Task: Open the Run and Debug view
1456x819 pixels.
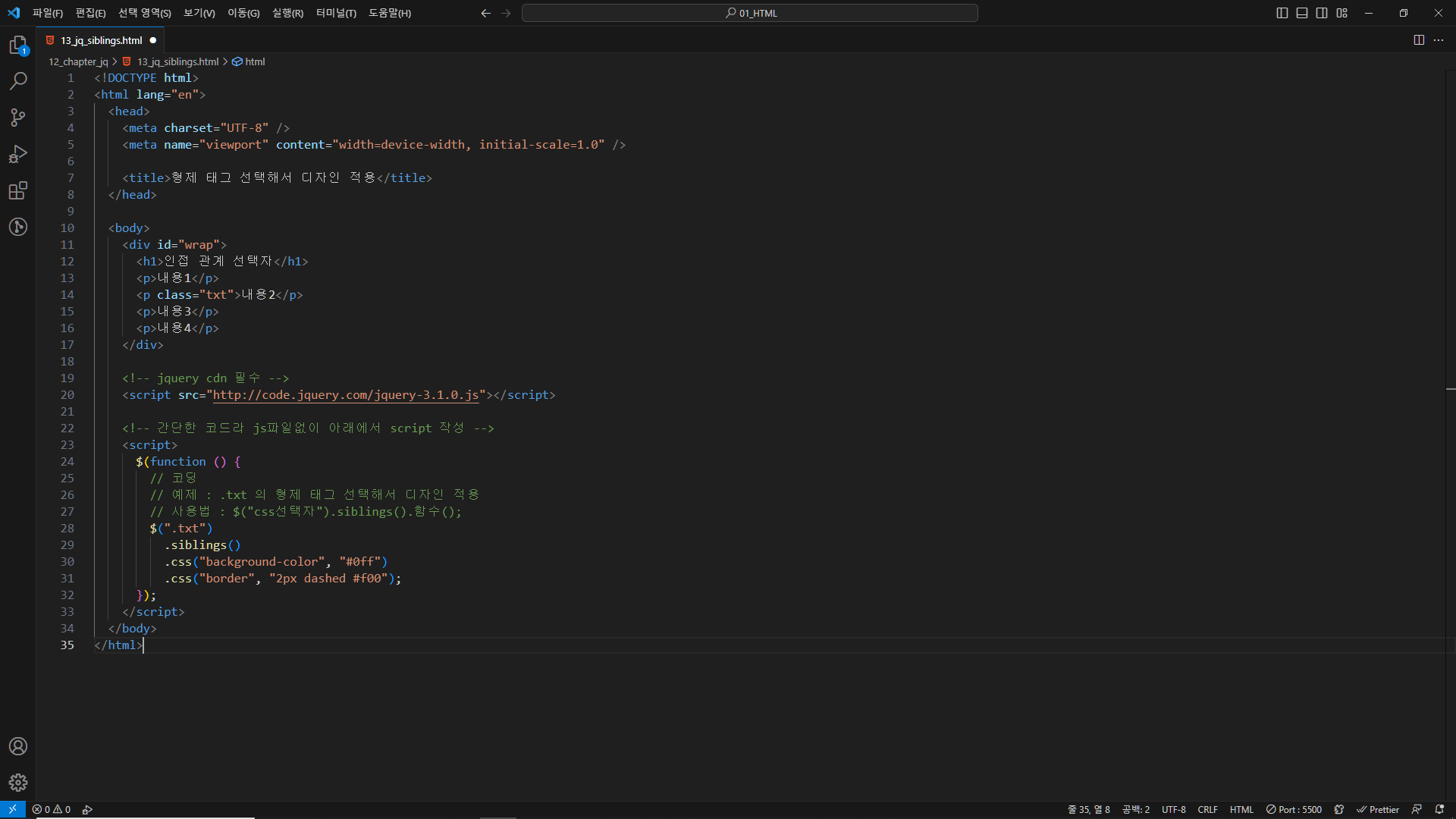Action: click(18, 154)
